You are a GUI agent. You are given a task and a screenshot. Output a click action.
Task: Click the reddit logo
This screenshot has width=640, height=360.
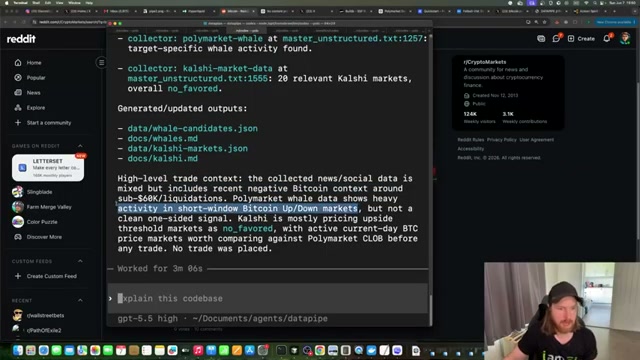tap(21, 39)
